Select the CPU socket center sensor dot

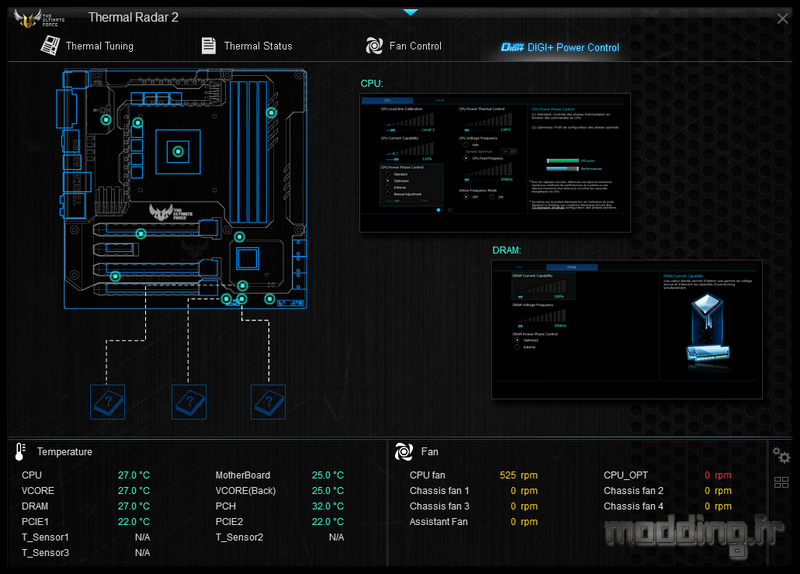point(178,152)
